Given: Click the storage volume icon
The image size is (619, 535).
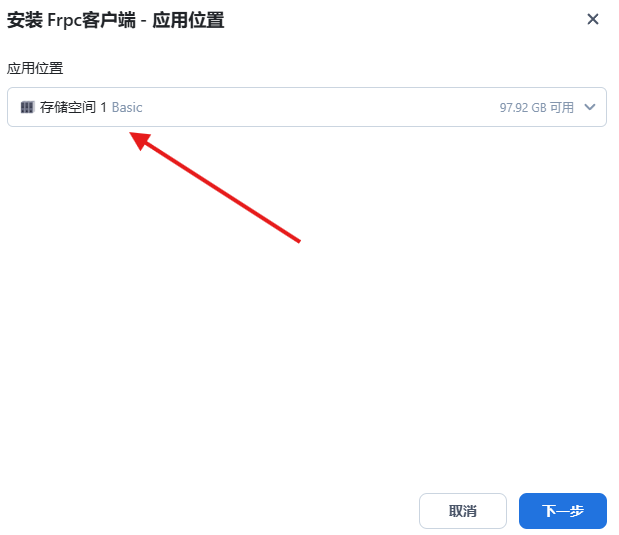Looking at the screenshot, I should (27, 107).
